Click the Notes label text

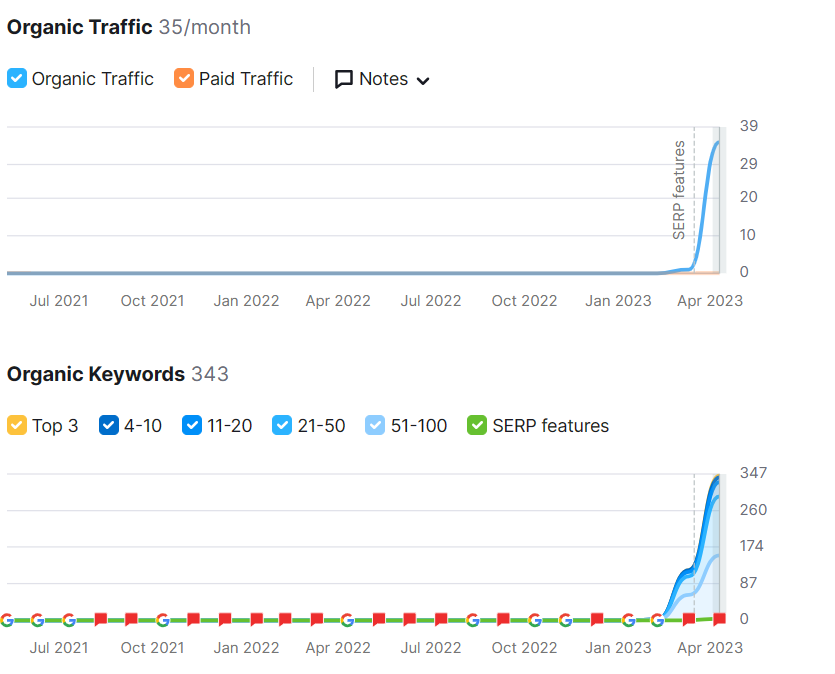point(383,79)
